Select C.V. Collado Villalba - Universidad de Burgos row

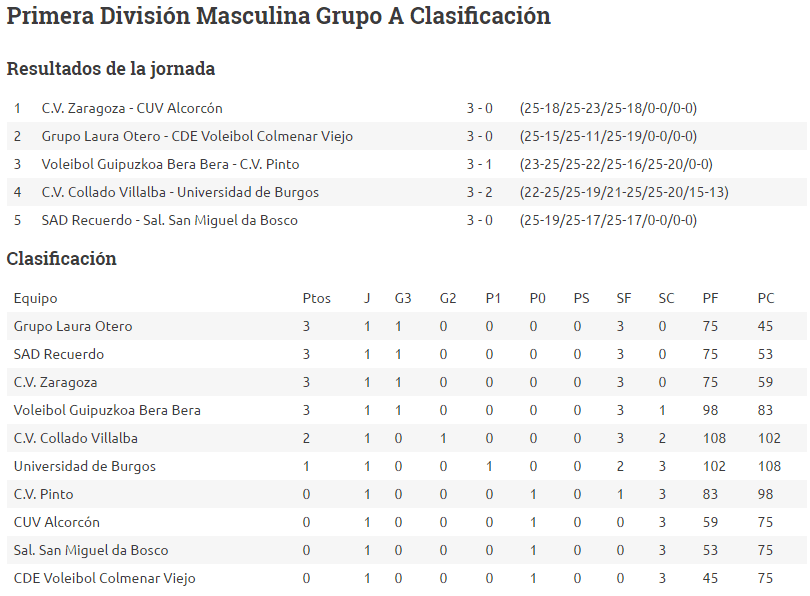pyautogui.click(x=407, y=192)
